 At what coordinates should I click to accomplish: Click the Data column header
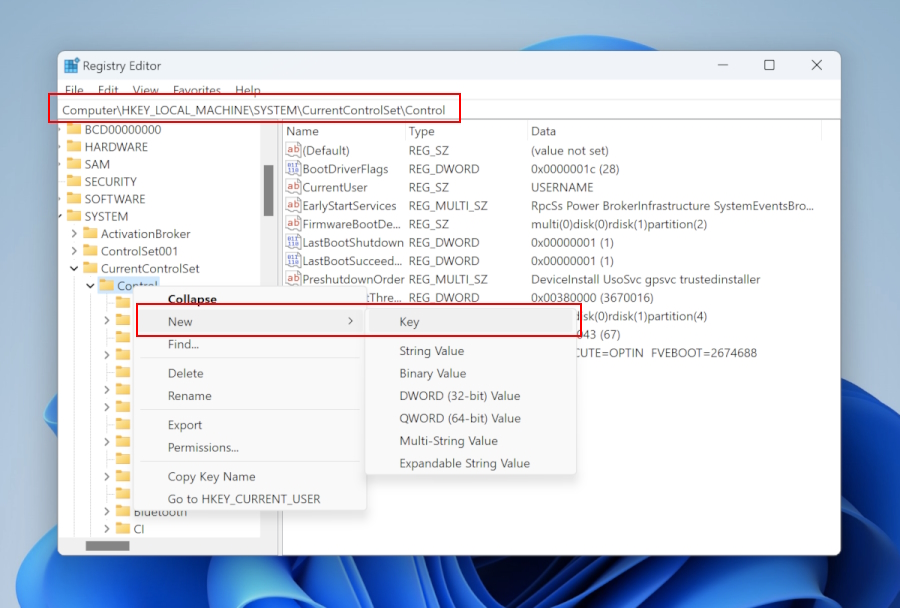[543, 131]
